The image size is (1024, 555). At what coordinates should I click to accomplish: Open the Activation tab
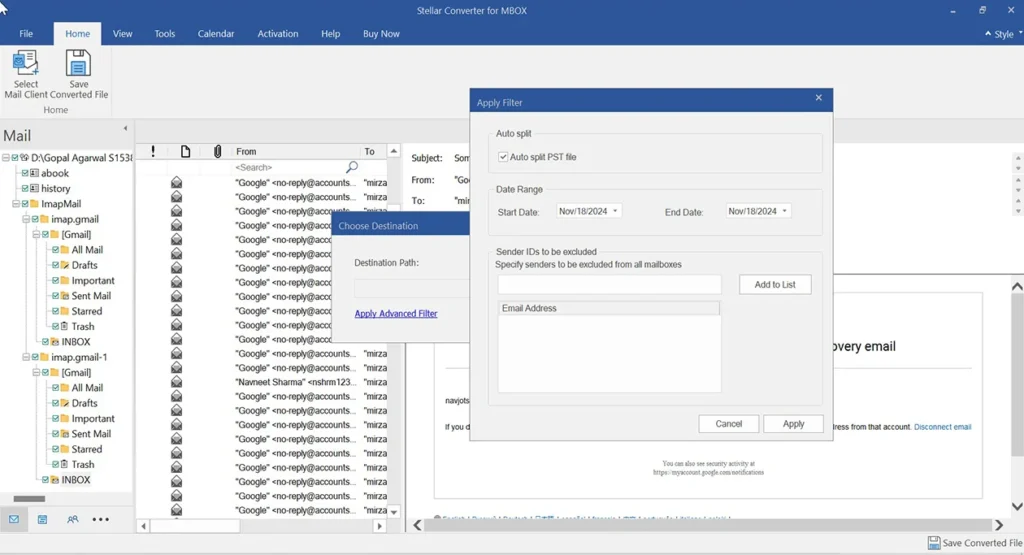pos(278,34)
